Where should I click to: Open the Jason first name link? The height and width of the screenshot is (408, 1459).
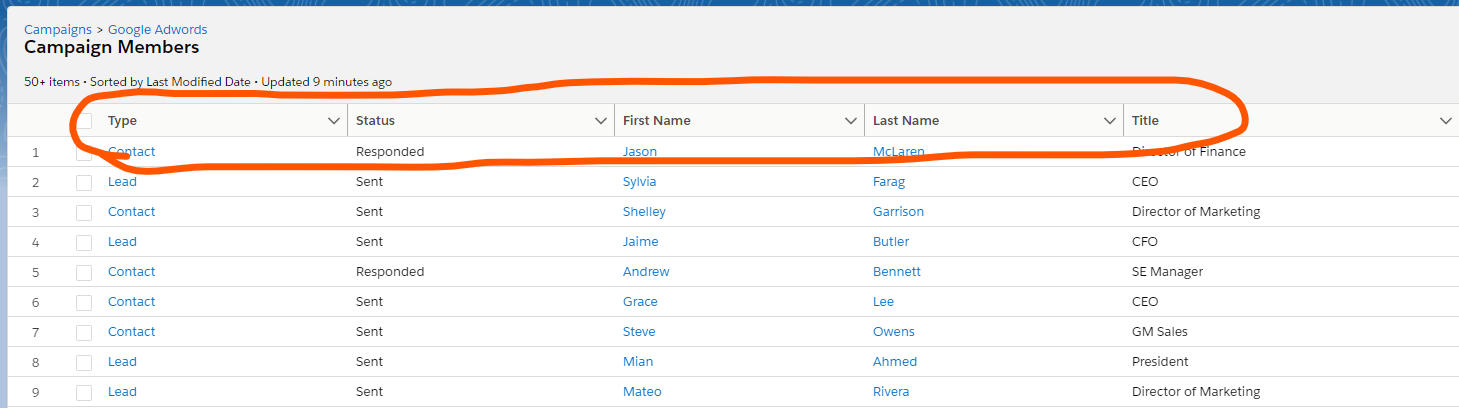click(x=640, y=152)
